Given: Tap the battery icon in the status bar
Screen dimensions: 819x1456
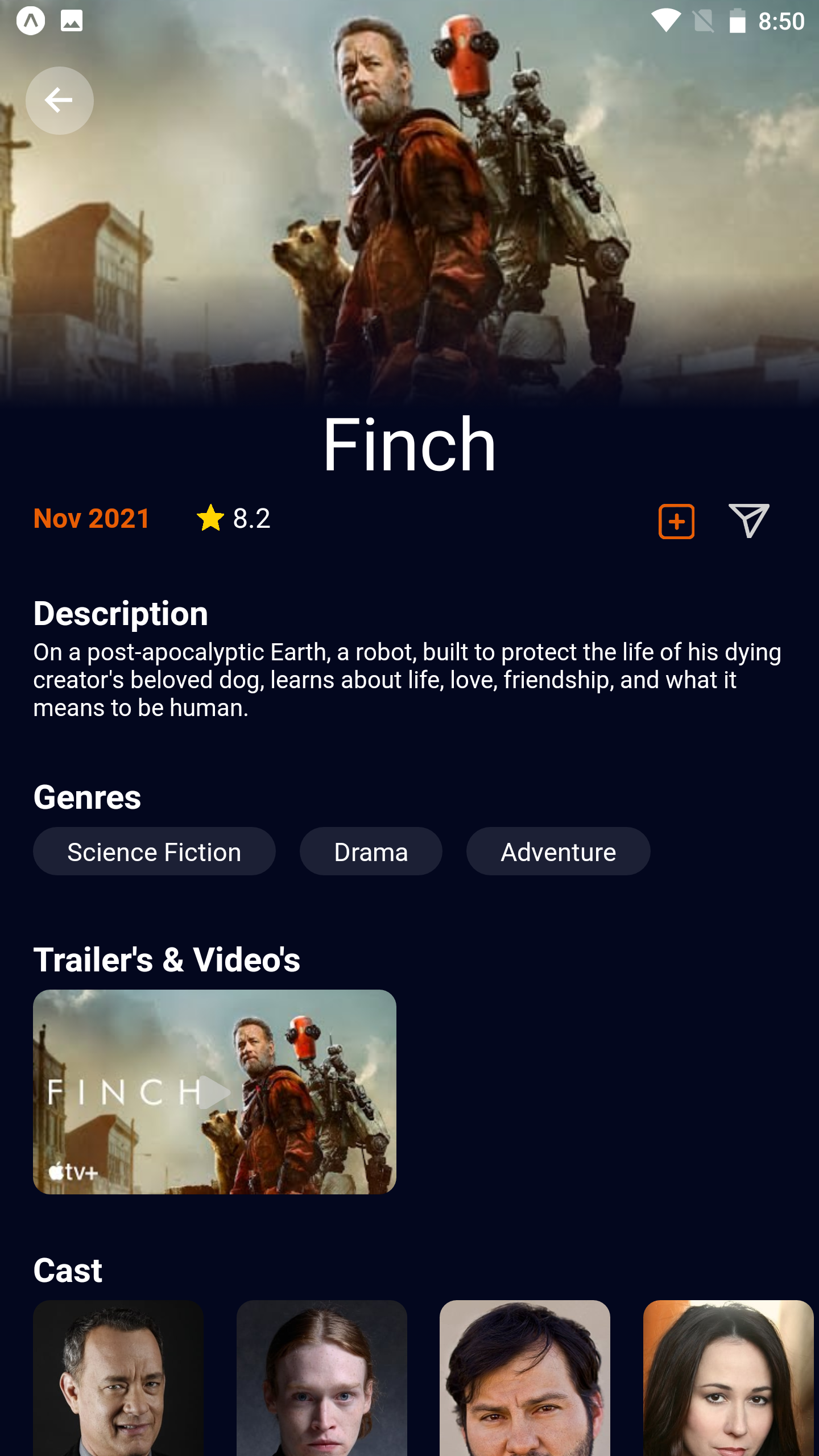Looking at the screenshot, I should tap(738, 21).
